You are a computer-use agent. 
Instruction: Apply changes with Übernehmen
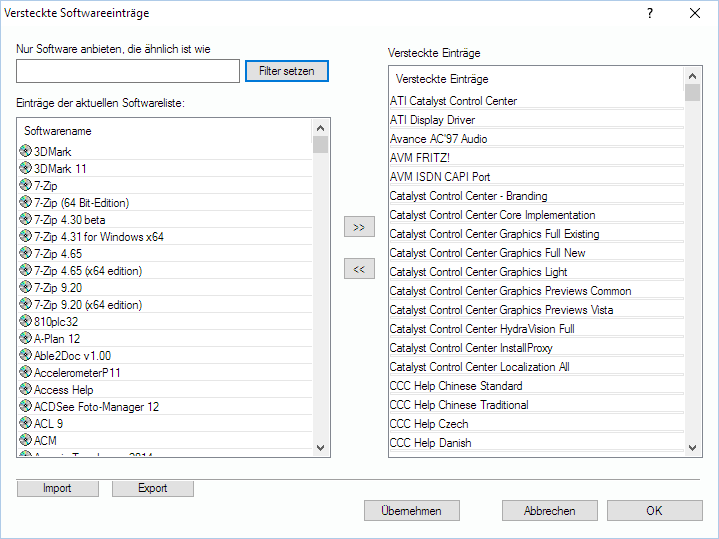411,511
